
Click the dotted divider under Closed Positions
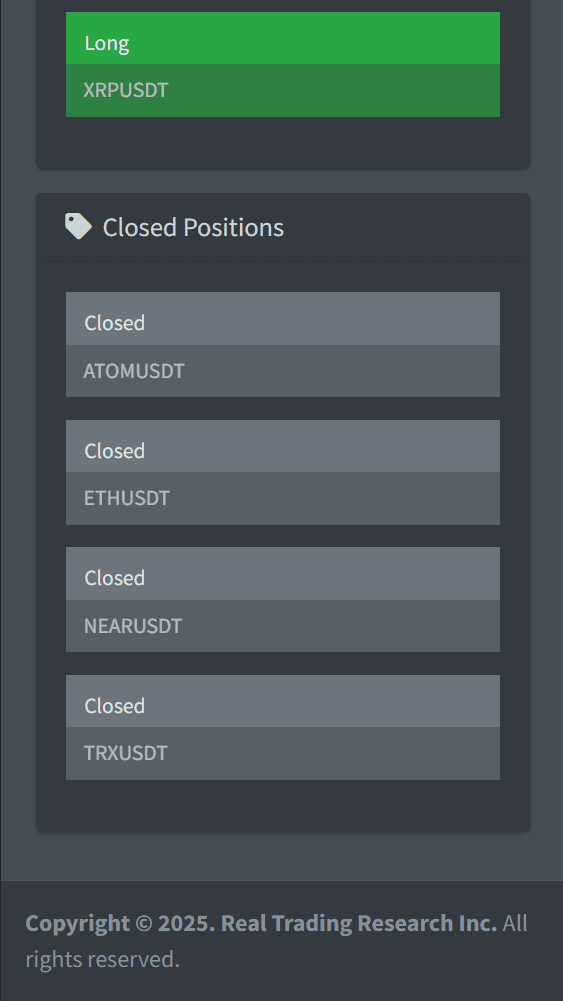(283, 261)
